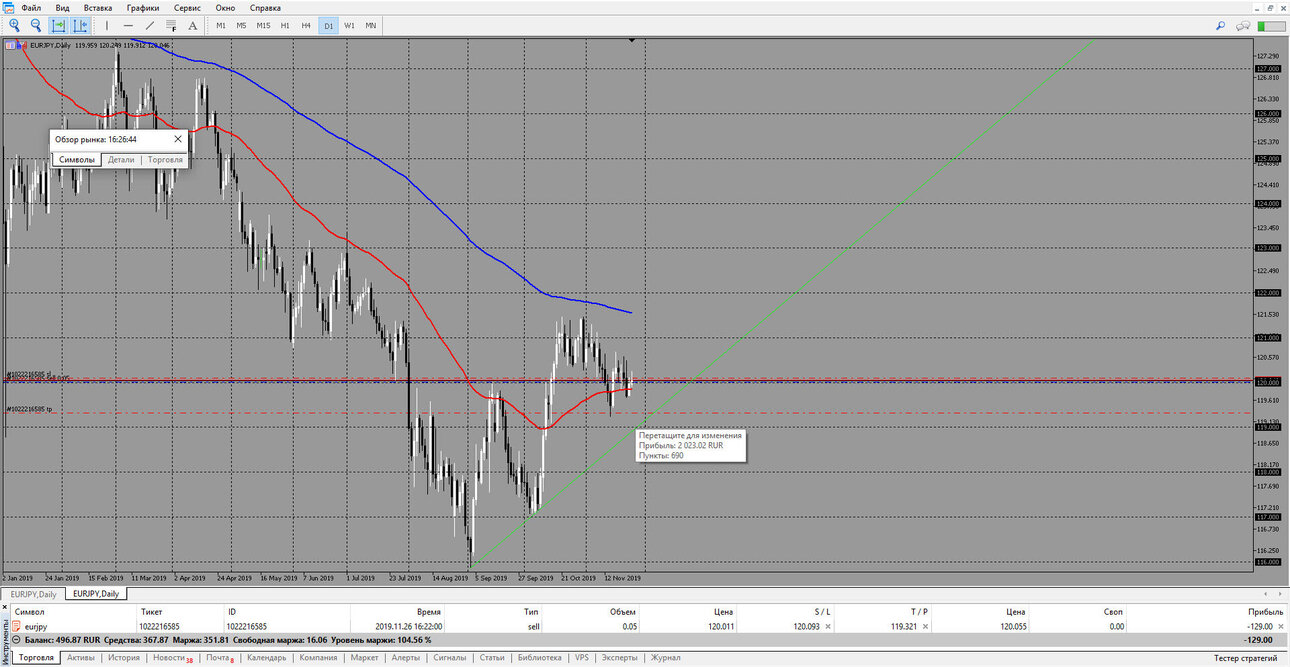Zoom in on the chart
The height and width of the screenshot is (667, 1290).
[x=14, y=25]
